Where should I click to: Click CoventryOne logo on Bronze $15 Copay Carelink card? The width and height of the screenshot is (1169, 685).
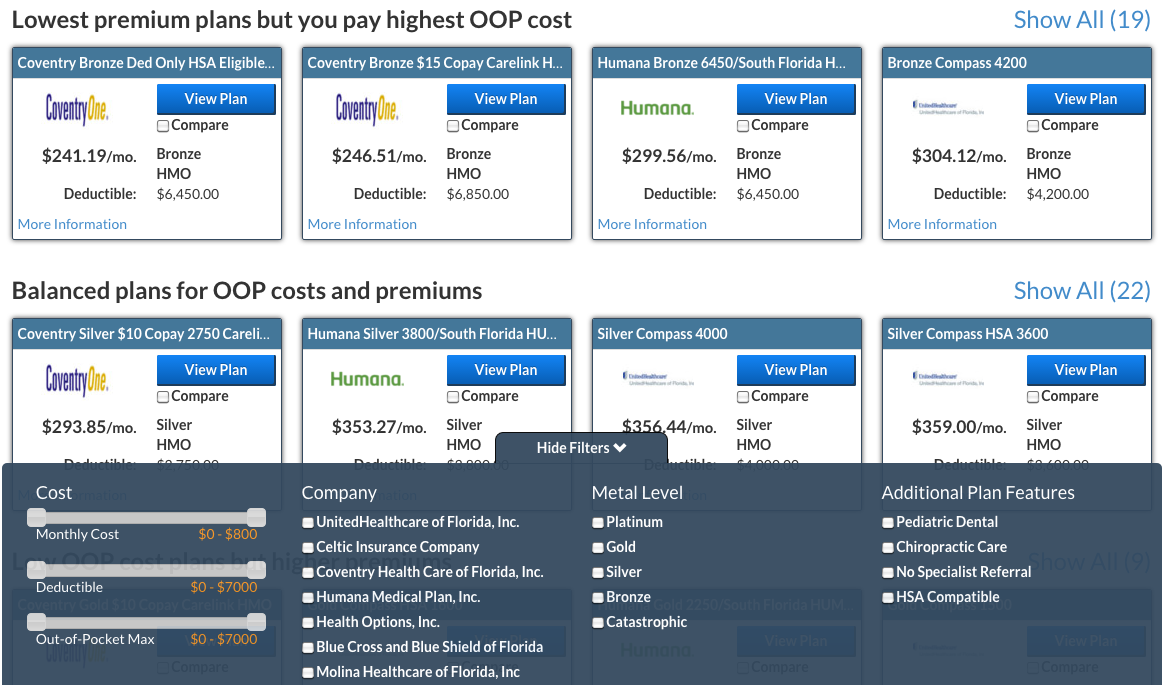pyautogui.click(x=367, y=109)
